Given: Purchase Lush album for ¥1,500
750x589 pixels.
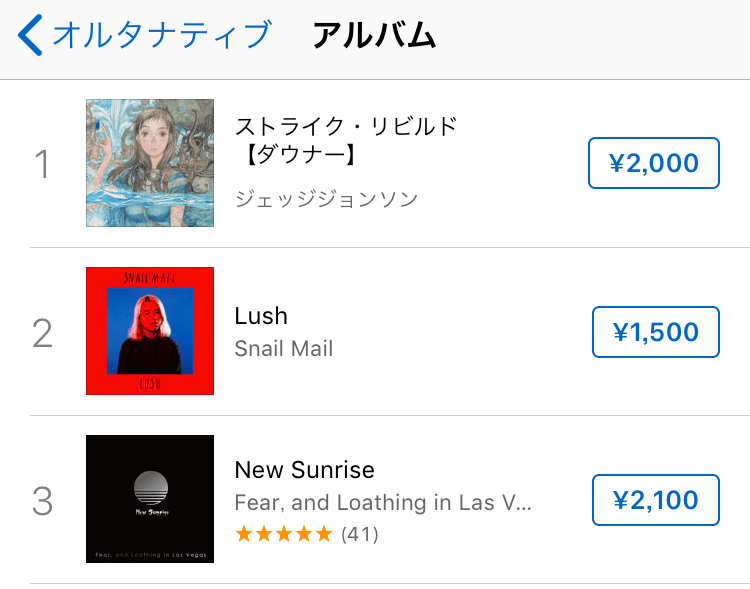Looking at the screenshot, I should 655,332.
